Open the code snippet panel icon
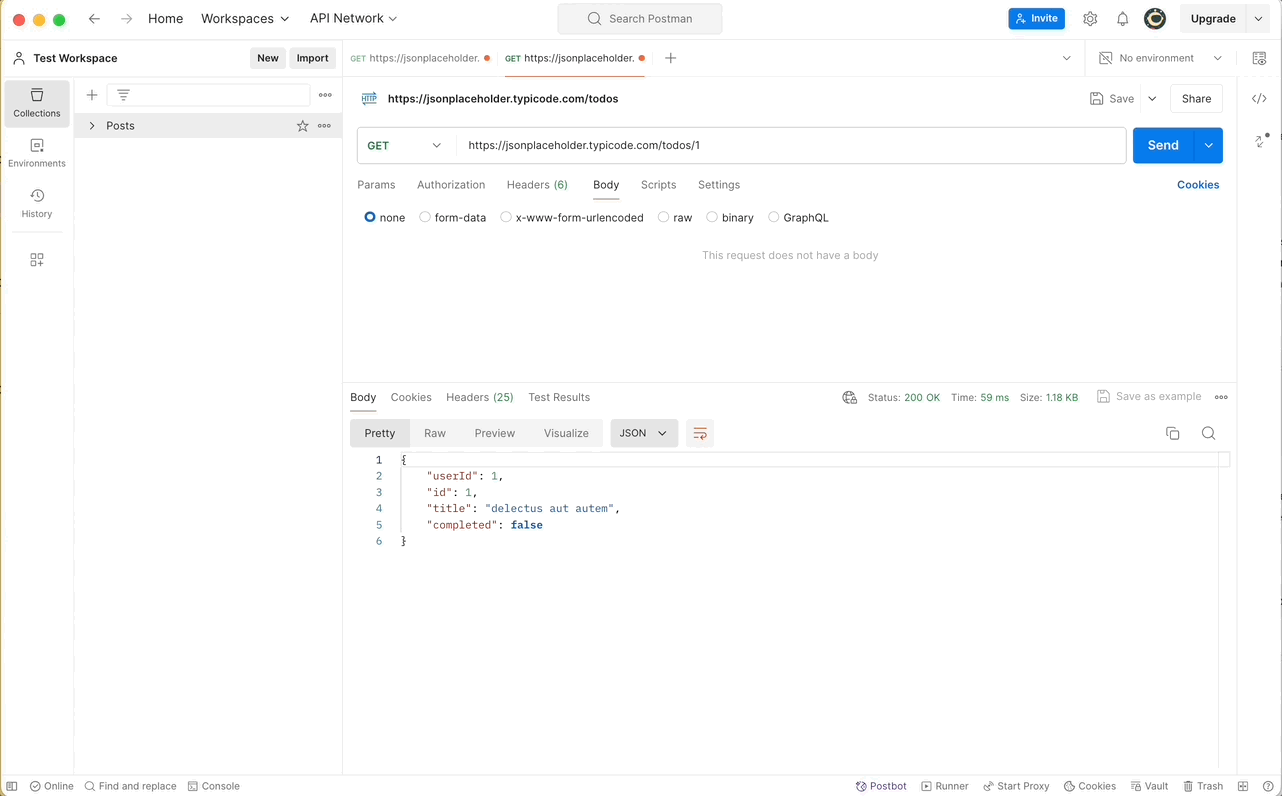The image size is (1282, 796). tap(1259, 98)
